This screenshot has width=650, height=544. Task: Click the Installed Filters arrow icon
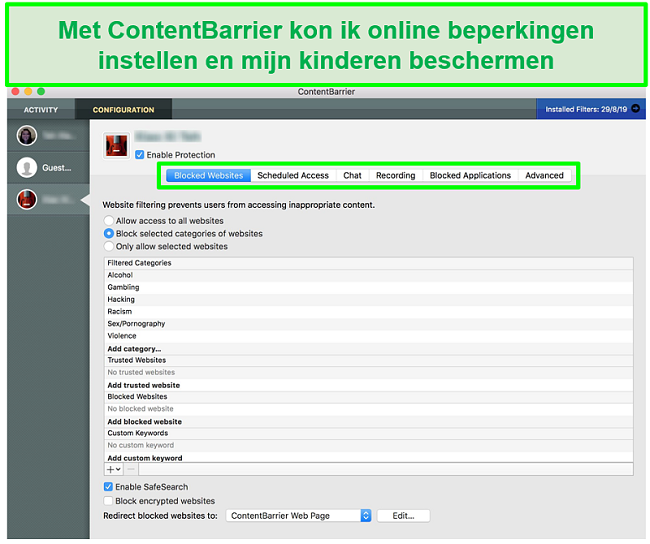pyautogui.click(x=635, y=109)
